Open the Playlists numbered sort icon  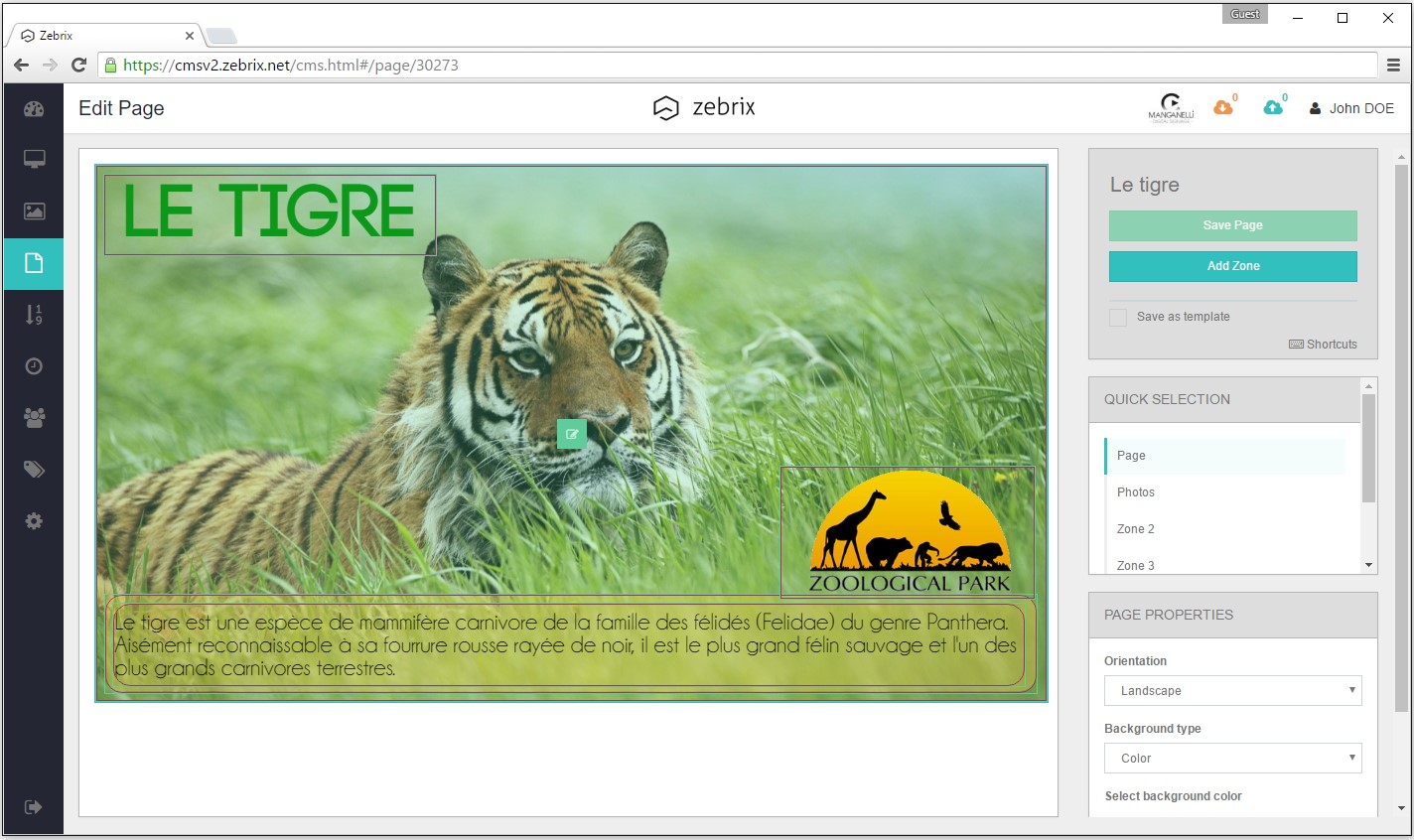(33, 315)
